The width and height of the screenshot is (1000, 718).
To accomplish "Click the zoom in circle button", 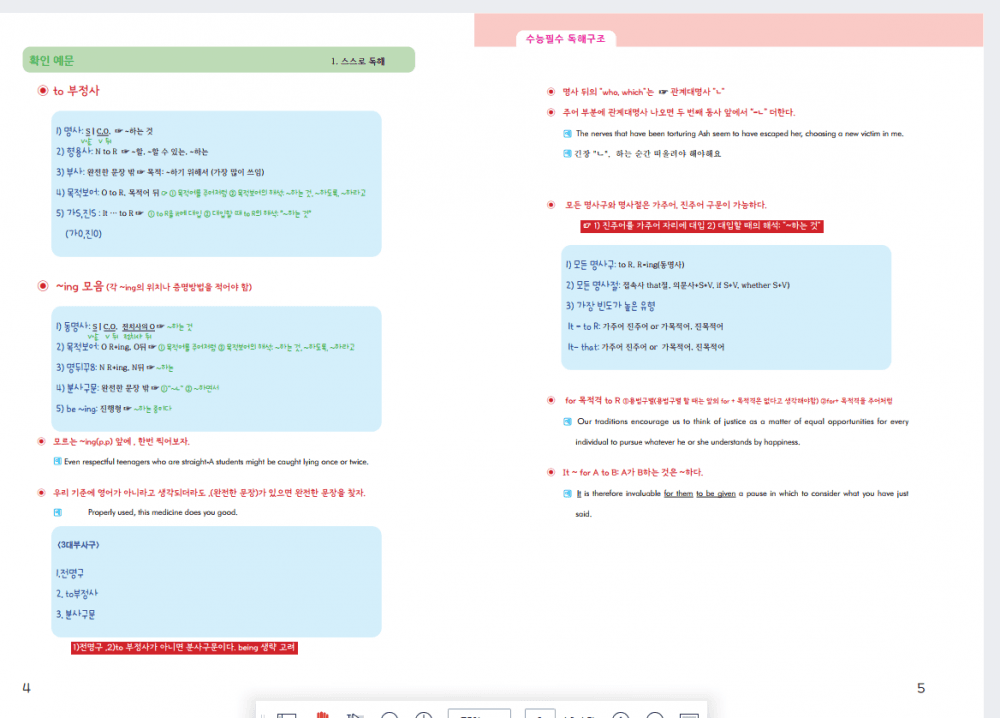I will click(424, 714).
